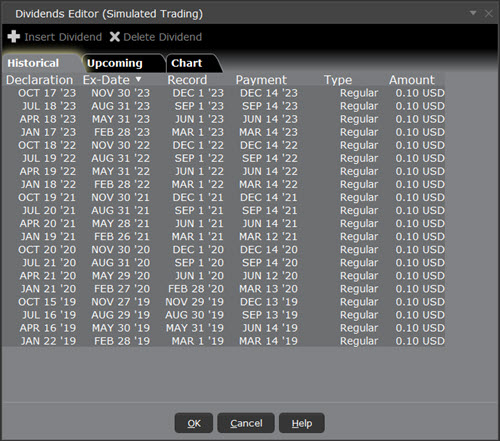Select payment date SEP 13 '19
This screenshot has height=441, width=500.
click(270, 315)
